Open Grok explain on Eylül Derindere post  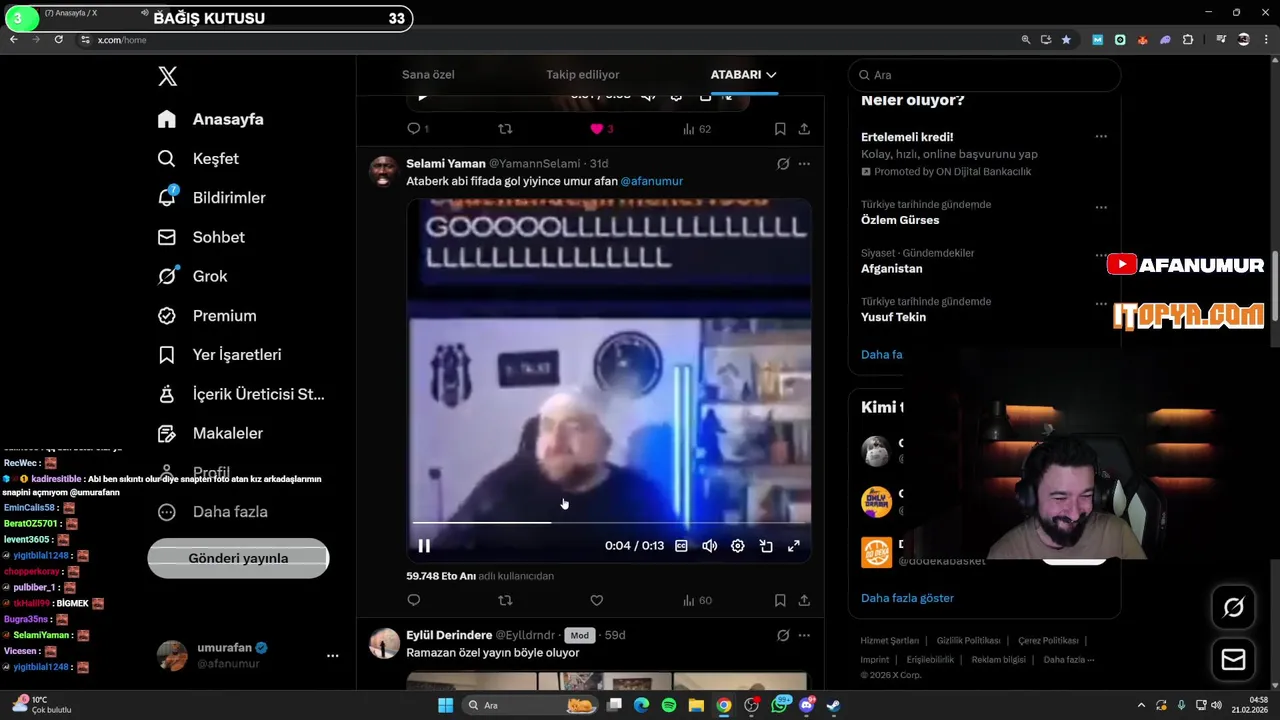click(783, 635)
